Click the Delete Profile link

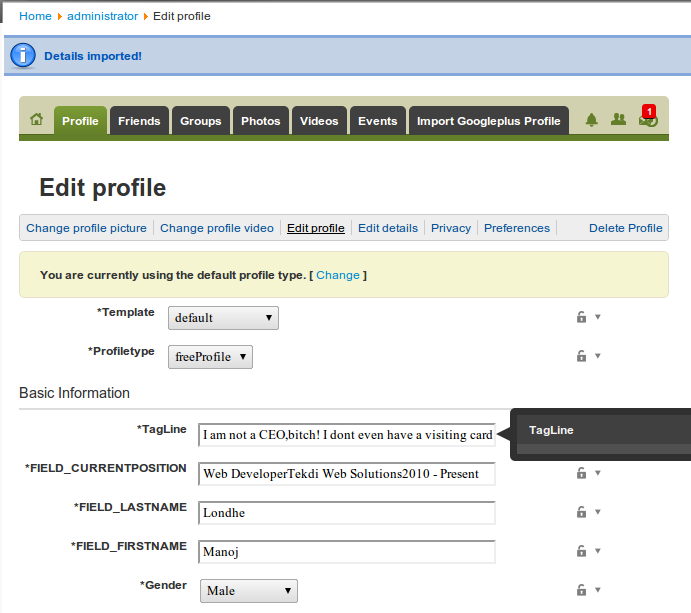[625, 228]
